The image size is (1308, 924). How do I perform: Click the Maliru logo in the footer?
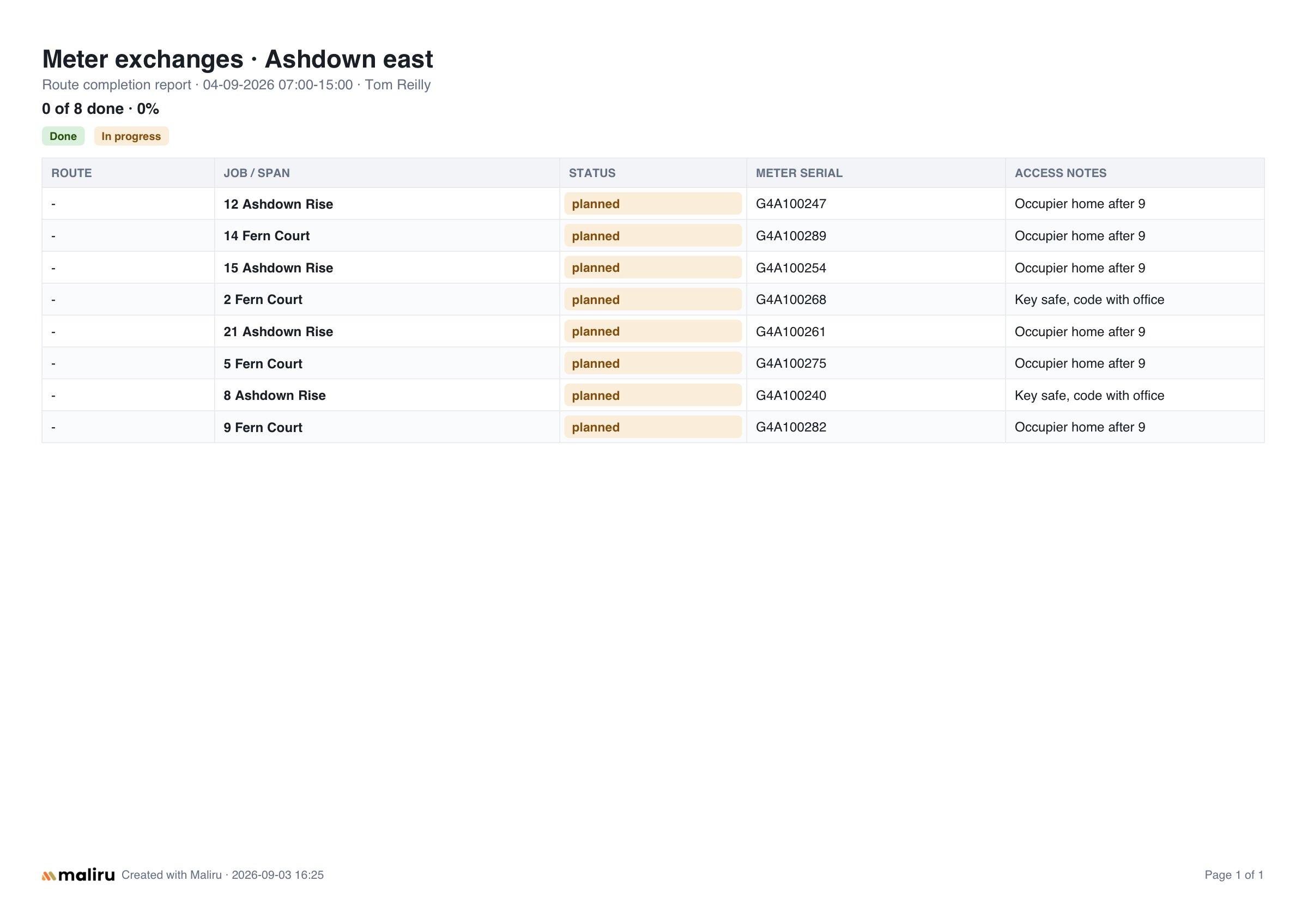[78, 875]
